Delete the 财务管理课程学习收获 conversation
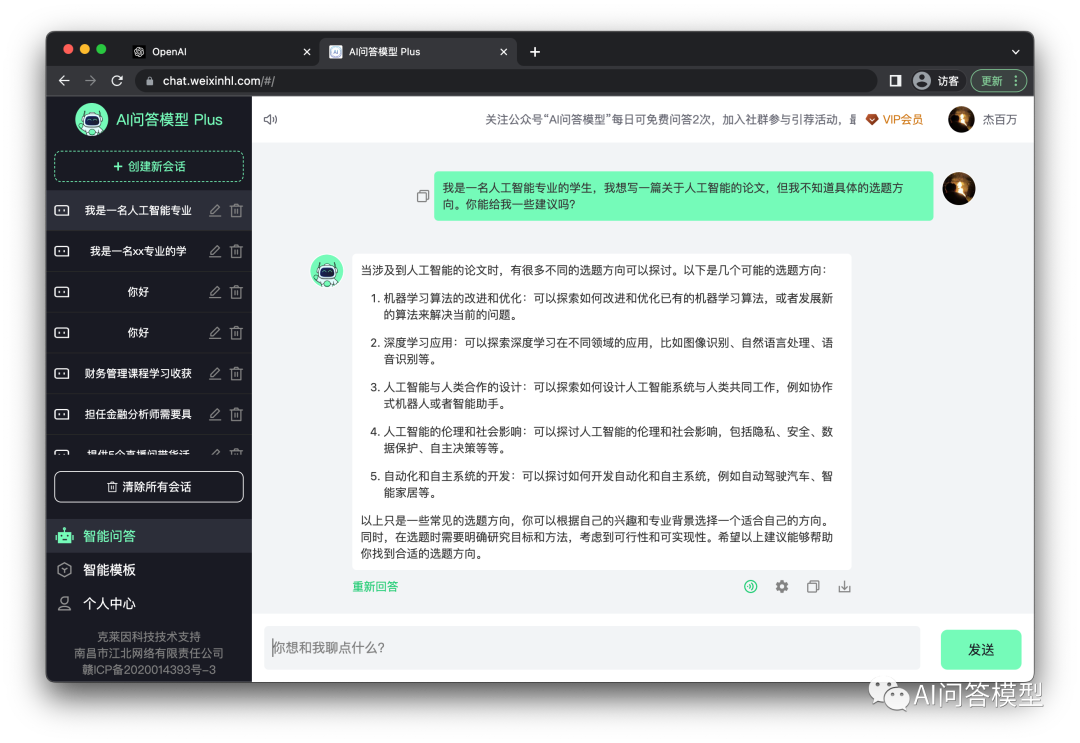The image size is (1080, 743). coord(236,373)
